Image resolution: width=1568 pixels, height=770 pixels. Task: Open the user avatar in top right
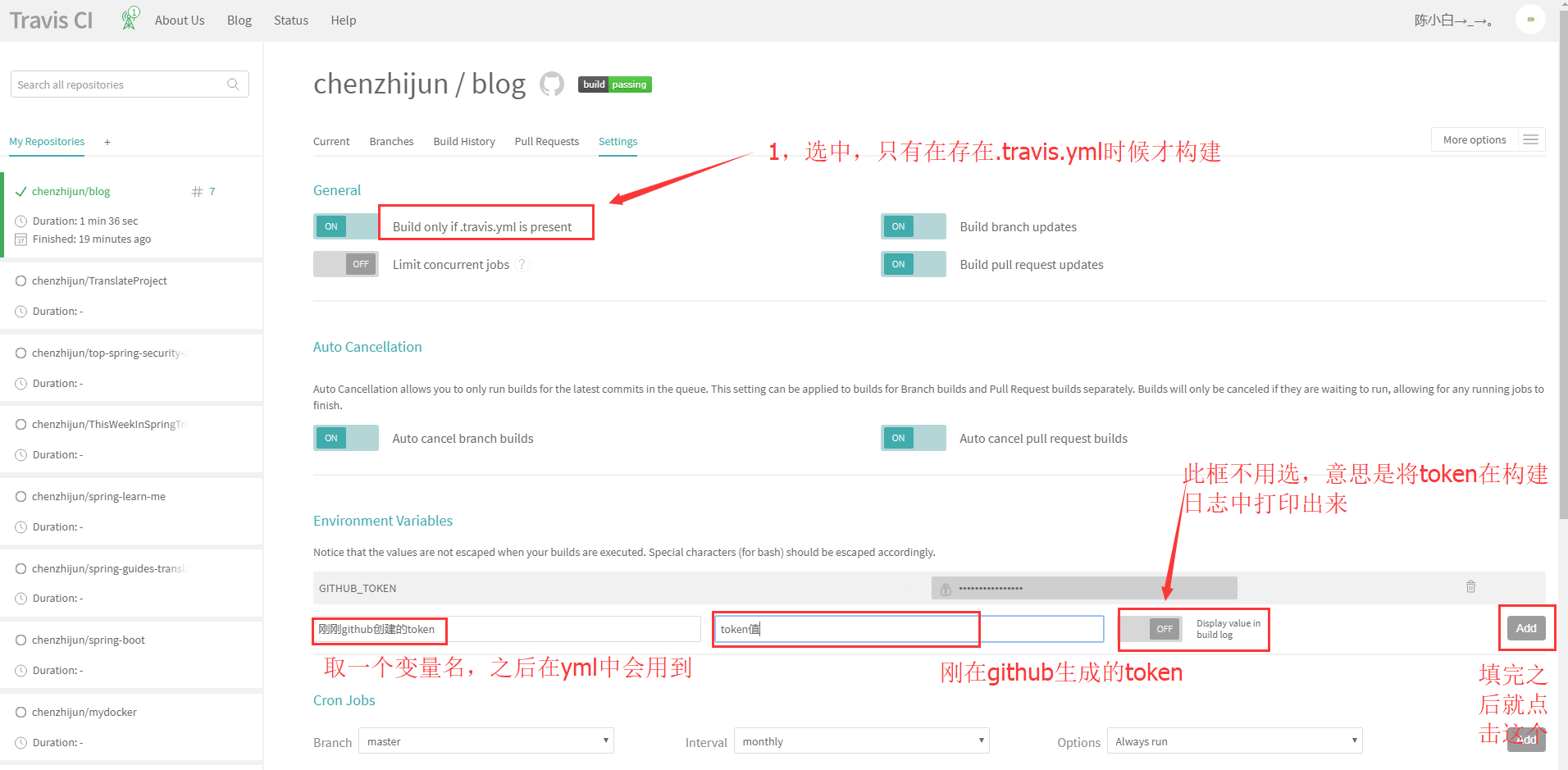point(1529,20)
